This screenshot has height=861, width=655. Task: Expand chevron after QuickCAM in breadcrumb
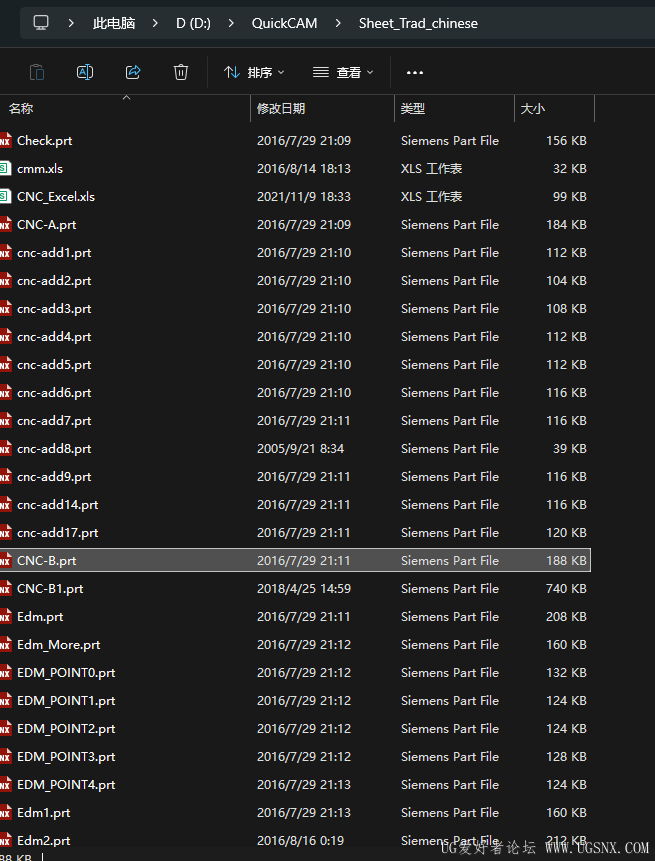coord(338,23)
